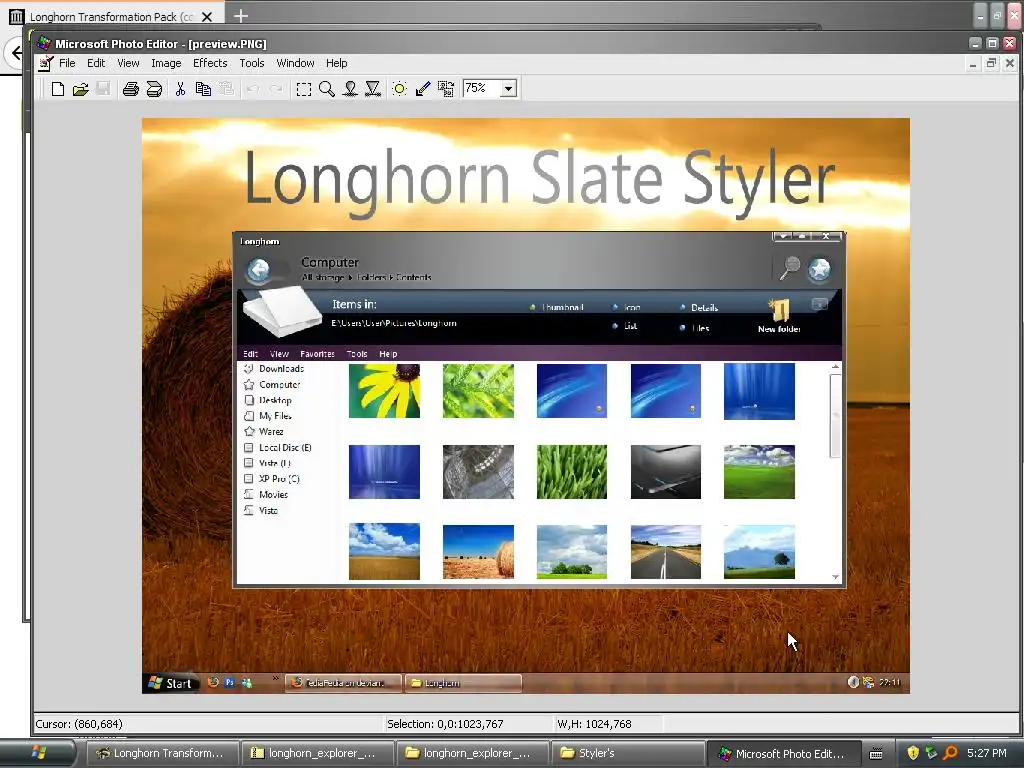1024x768 pixels.
Task: Click the keyboard icon in taskbar
Action: tap(876, 754)
